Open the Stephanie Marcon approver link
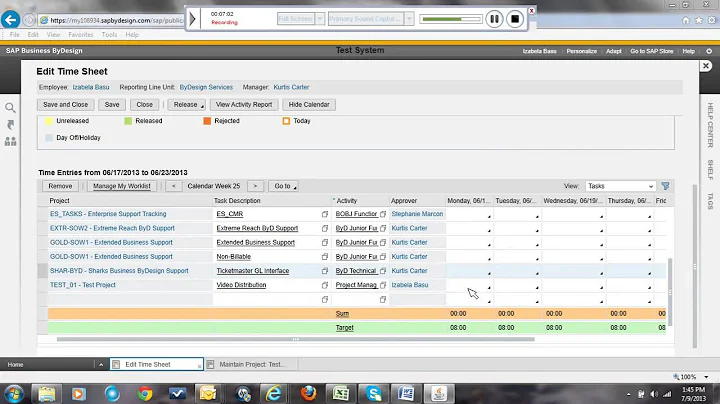 pos(417,214)
